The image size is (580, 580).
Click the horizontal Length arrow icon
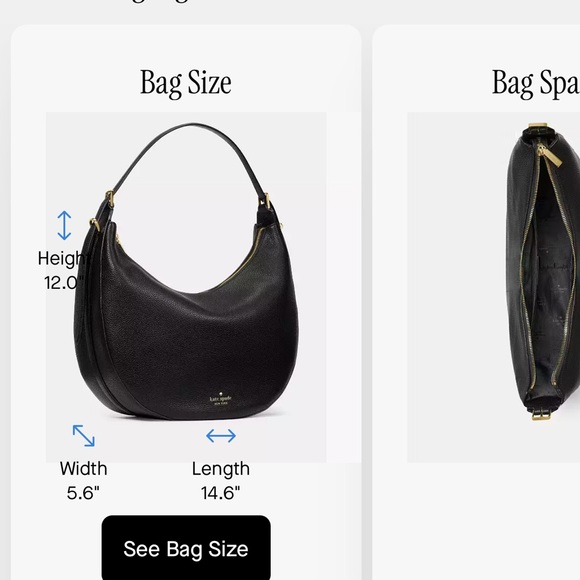tap(221, 435)
